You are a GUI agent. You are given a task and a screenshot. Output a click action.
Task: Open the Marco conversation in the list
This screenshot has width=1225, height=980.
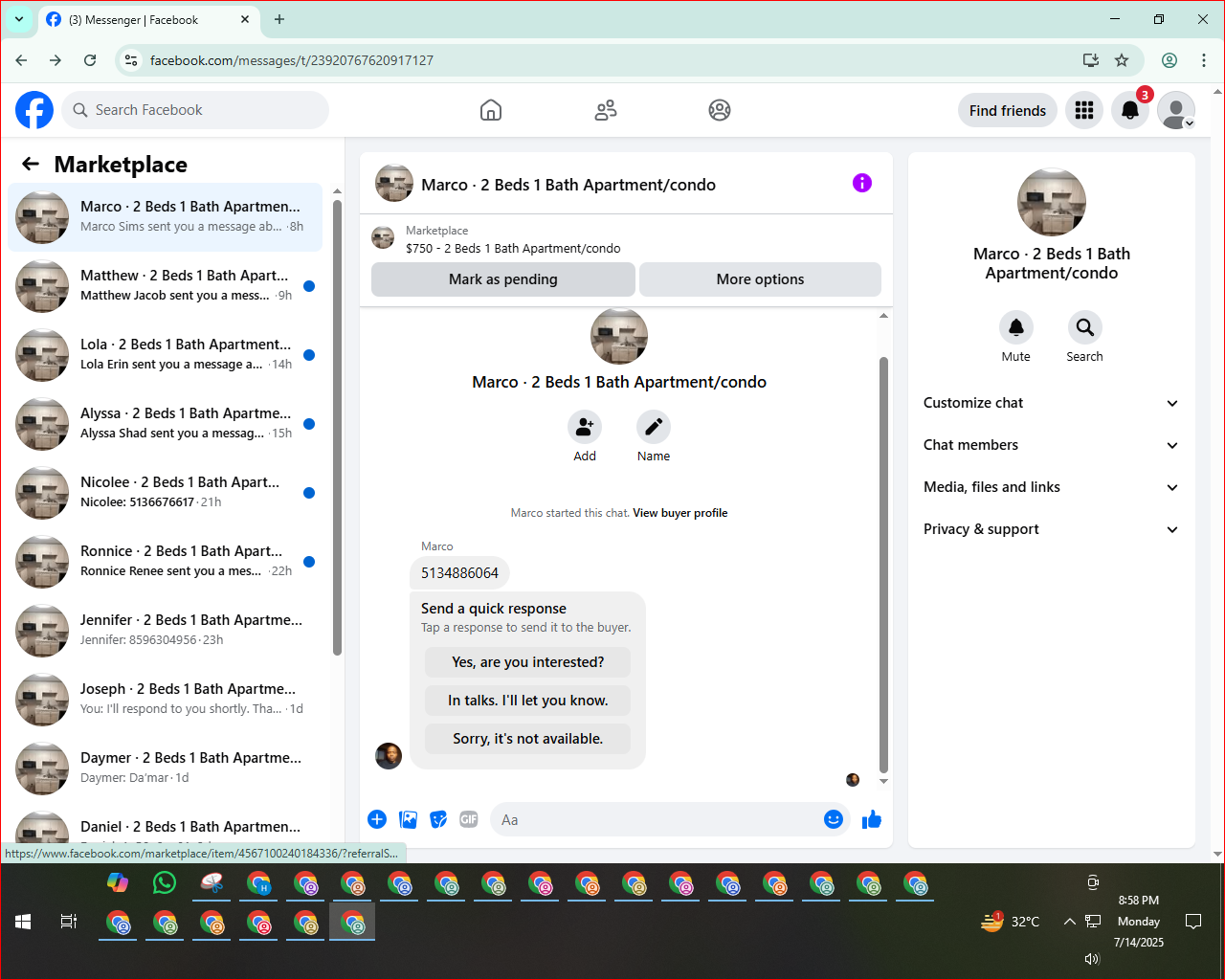[x=166, y=217]
